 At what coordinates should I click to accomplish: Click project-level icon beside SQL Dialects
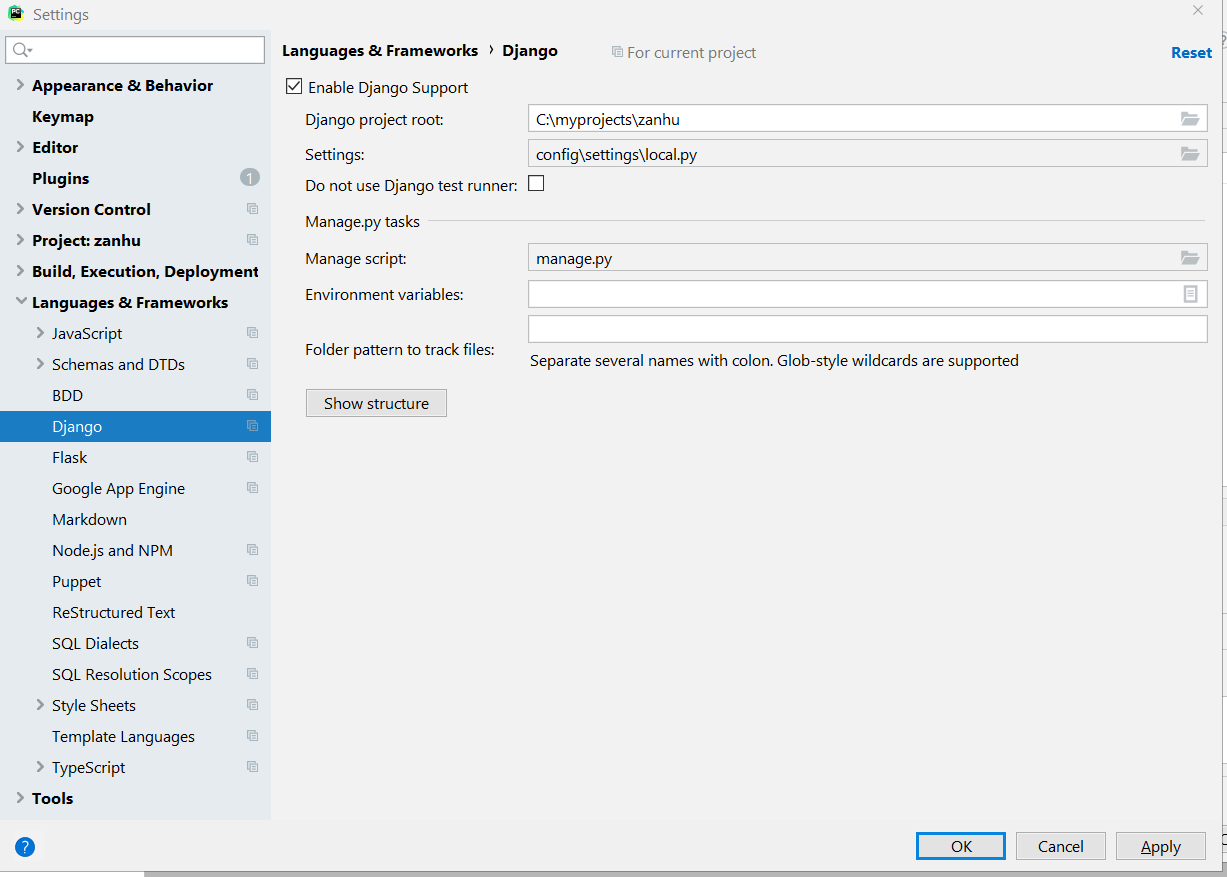[252, 643]
